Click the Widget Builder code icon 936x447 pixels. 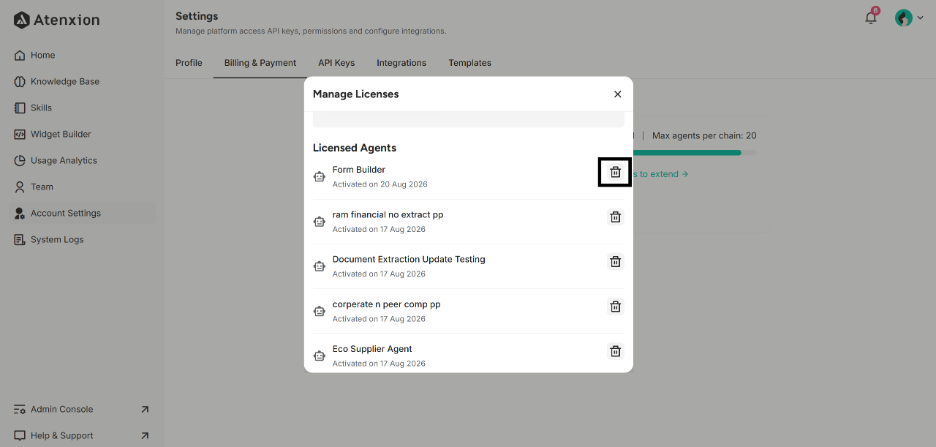(20, 134)
